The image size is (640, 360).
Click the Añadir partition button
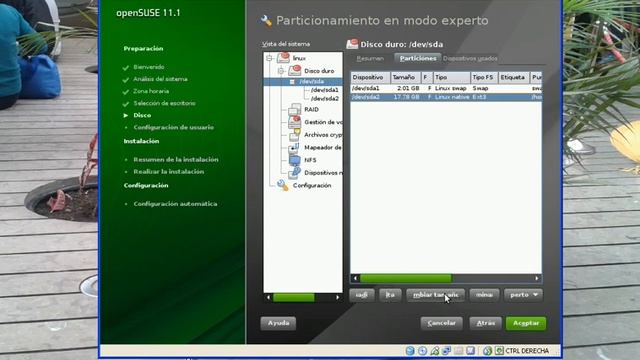pyautogui.click(x=362, y=295)
